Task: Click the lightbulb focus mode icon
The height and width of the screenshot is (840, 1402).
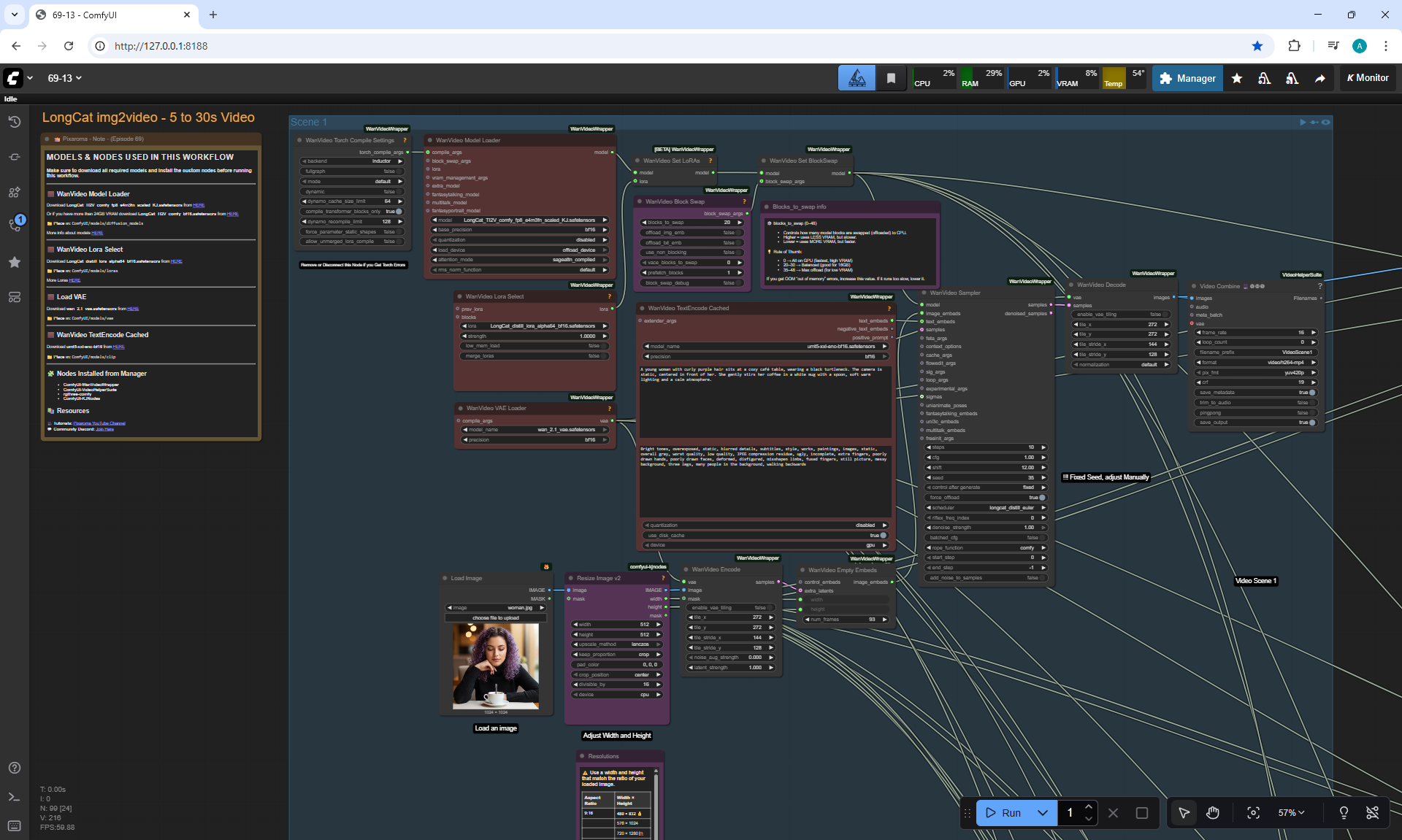Action: 1344,812
